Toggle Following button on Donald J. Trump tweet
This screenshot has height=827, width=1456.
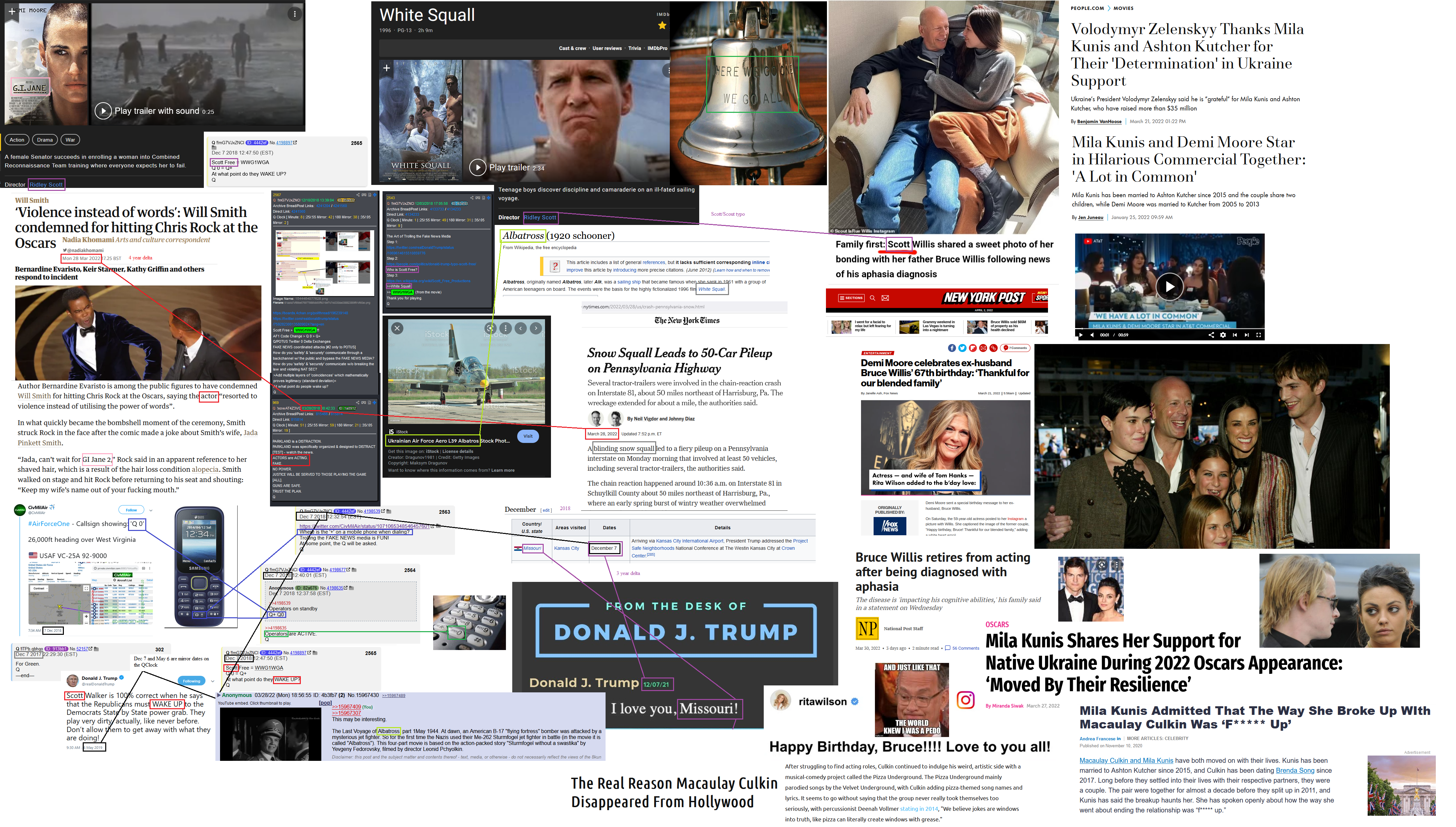(x=192, y=681)
